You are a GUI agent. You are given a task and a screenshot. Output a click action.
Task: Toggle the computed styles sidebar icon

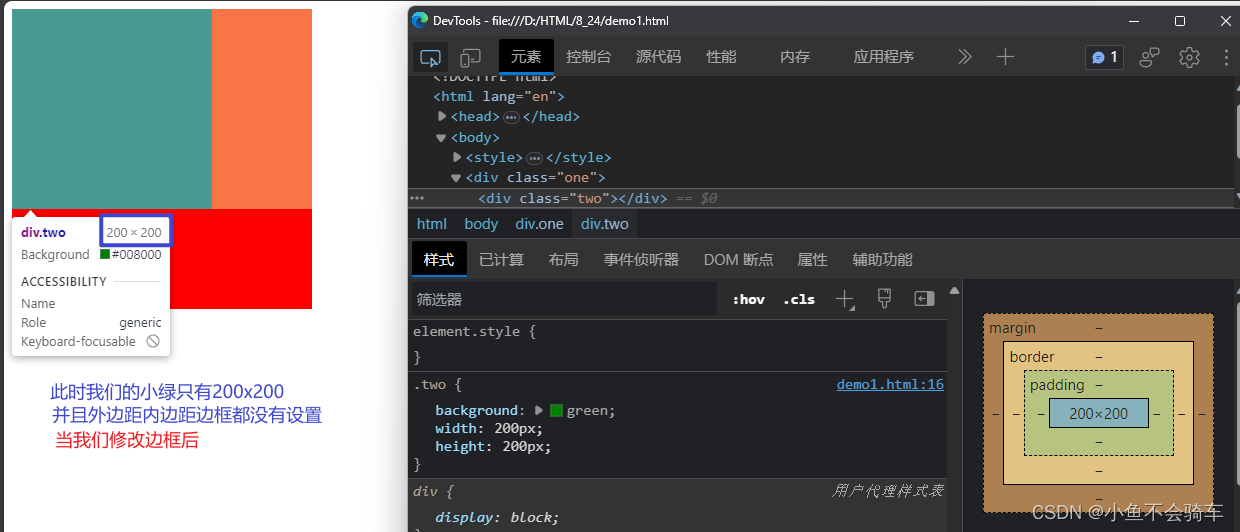point(924,299)
